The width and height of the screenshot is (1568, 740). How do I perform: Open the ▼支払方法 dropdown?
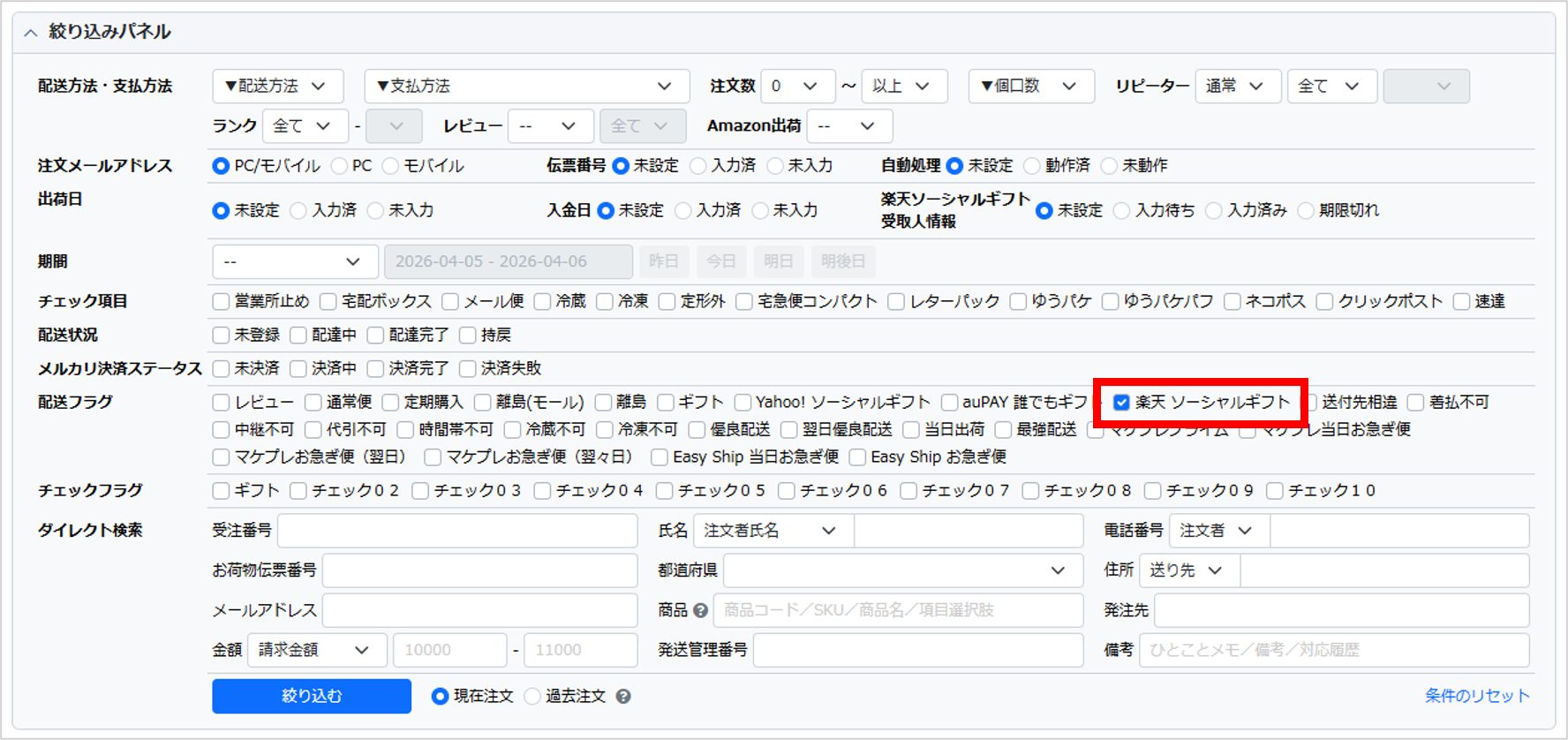point(526,87)
